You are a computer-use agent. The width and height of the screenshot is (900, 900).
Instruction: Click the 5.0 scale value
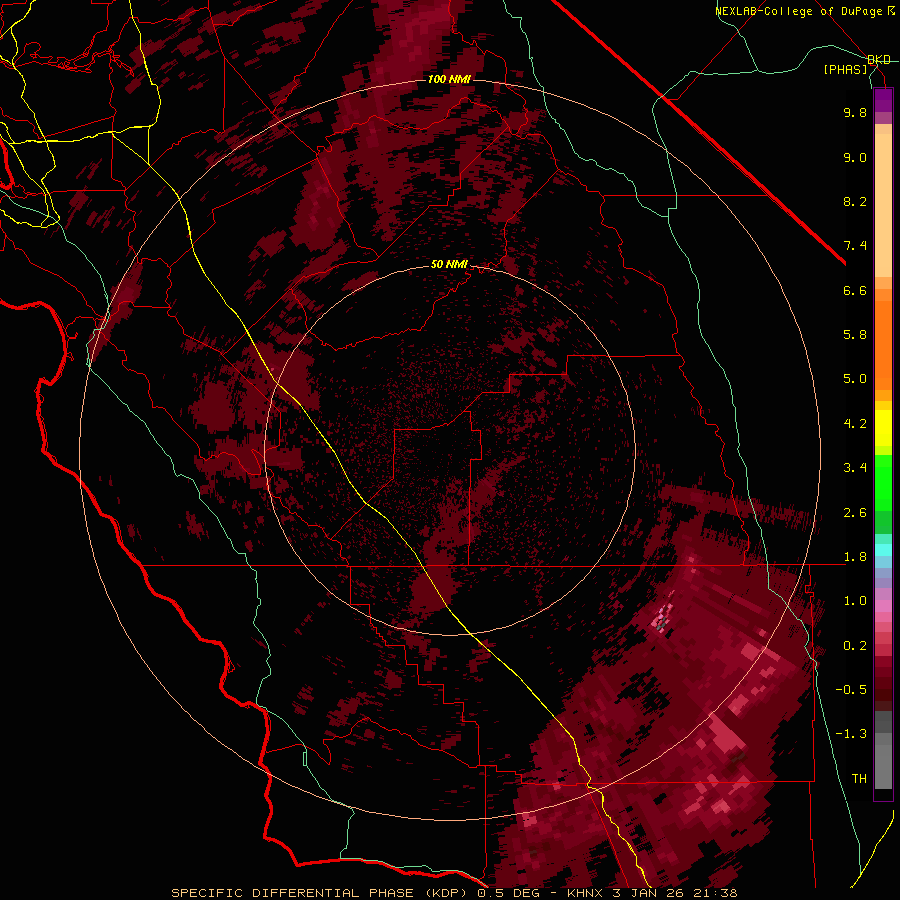point(855,379)
